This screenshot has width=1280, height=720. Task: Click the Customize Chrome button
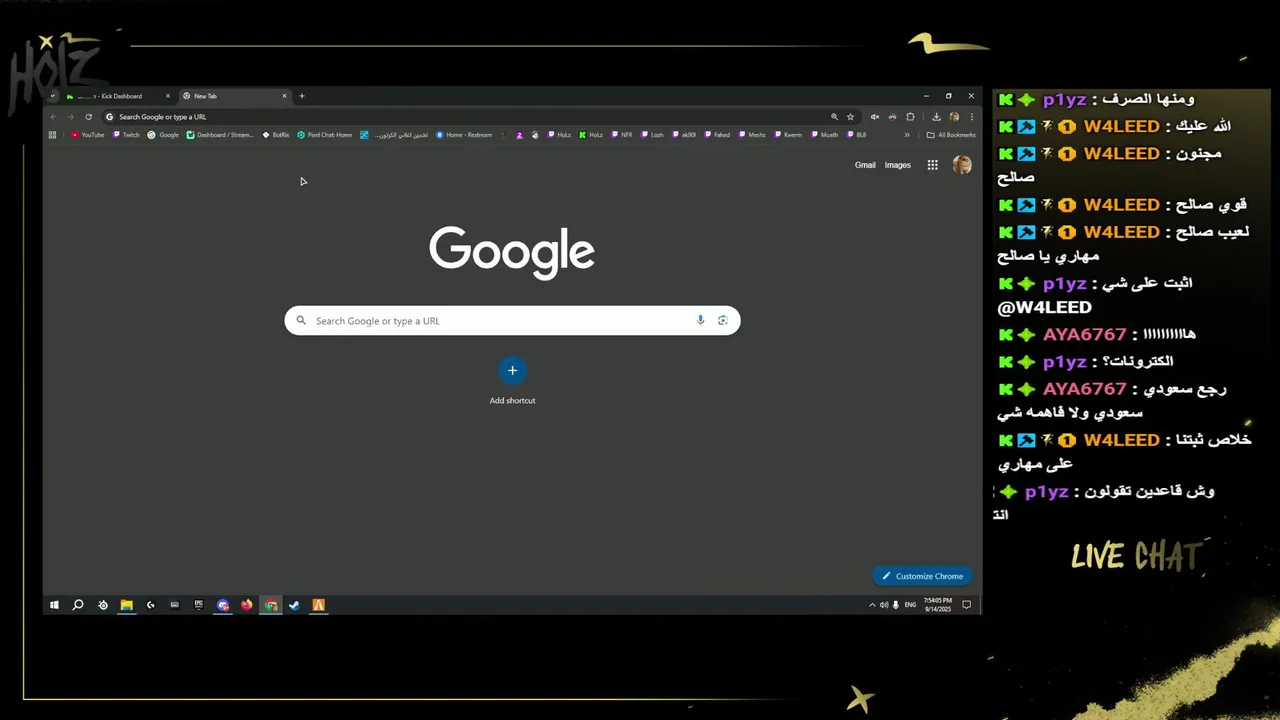coord(921,576)
